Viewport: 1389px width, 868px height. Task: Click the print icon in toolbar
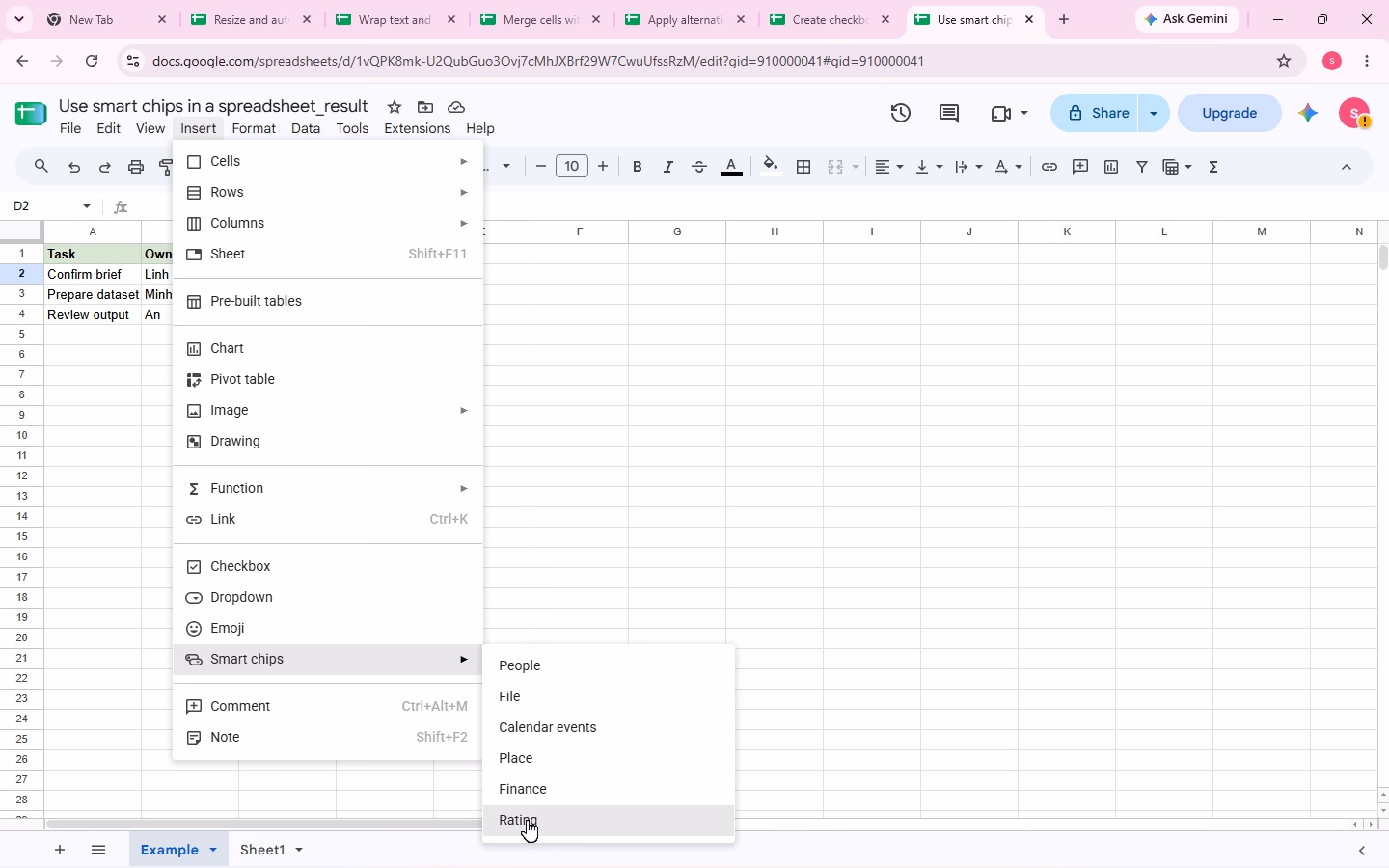pyautogui.click(x=136, y=167)
